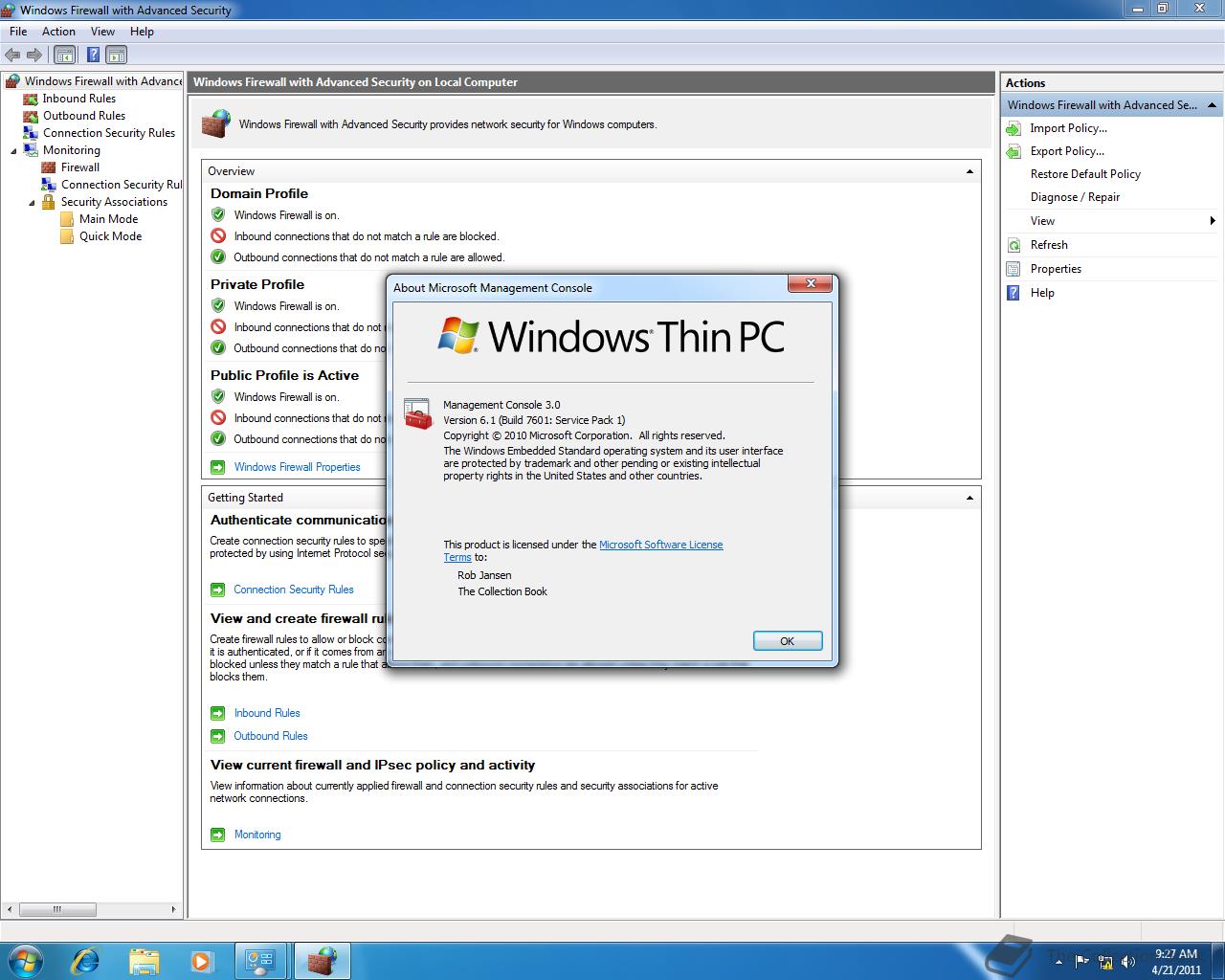Choose Restore Default Policy action
This screenshot has width=1225, height=980.
[x=1085, y=174]
